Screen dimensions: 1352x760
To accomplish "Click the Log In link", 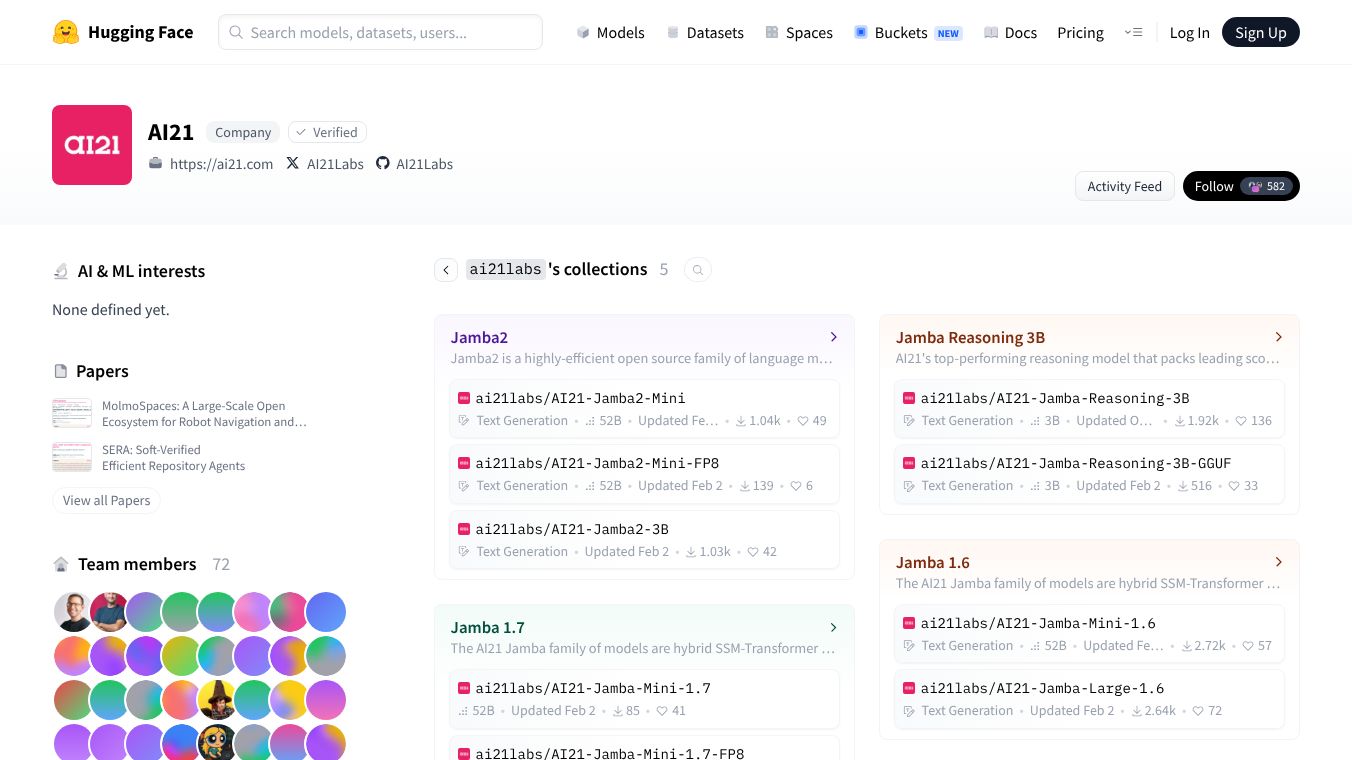I will click(1189, 32).
